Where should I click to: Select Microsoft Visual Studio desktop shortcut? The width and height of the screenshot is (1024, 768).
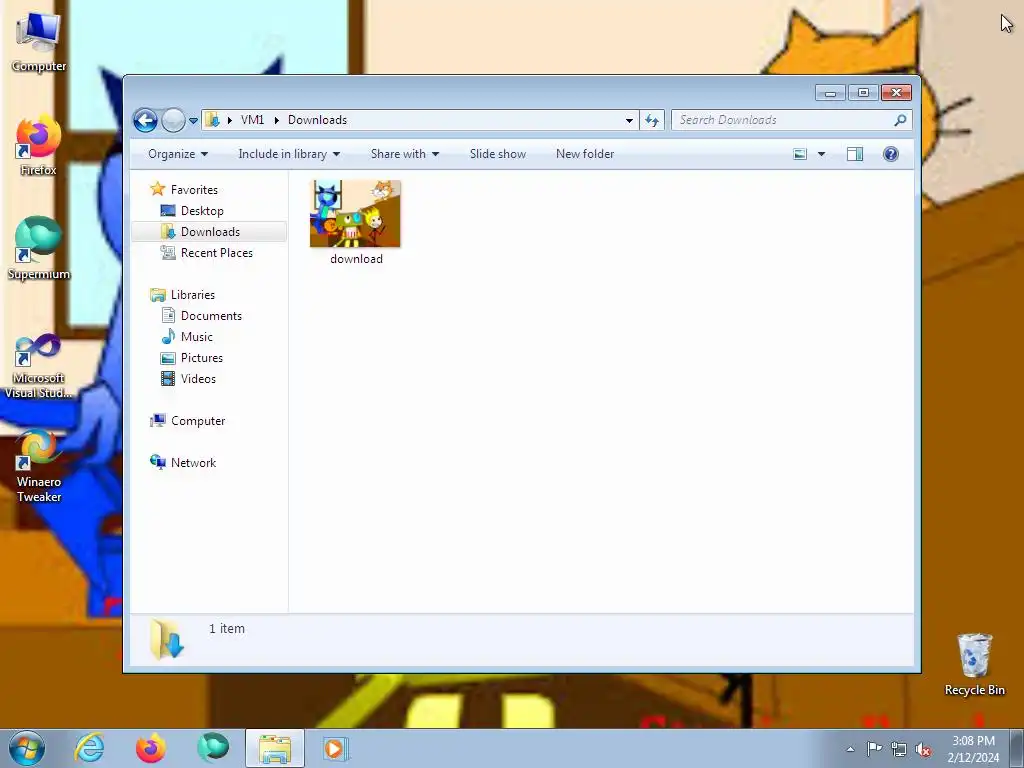39,366
